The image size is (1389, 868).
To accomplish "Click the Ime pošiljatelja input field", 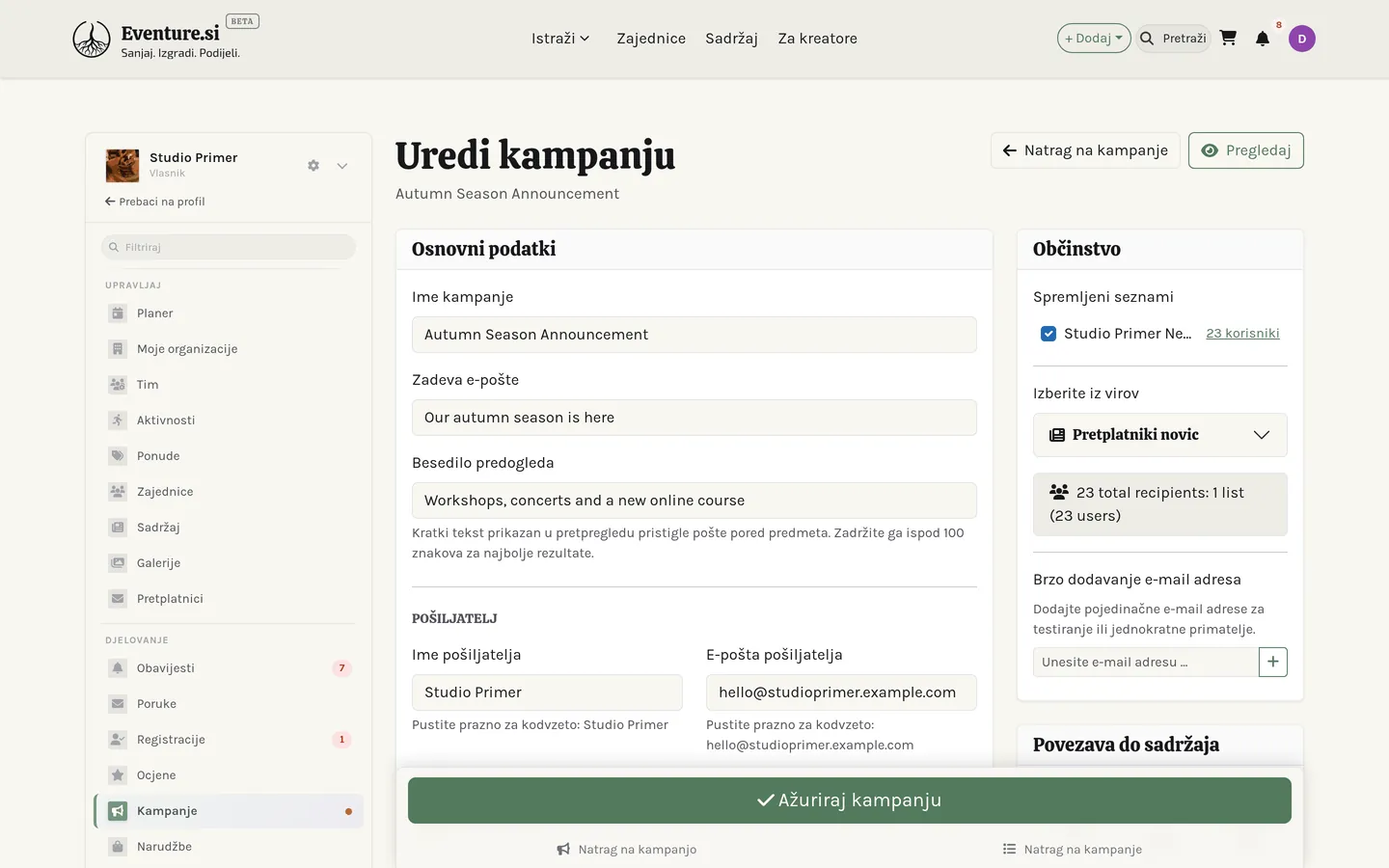I will click(547, 692).
